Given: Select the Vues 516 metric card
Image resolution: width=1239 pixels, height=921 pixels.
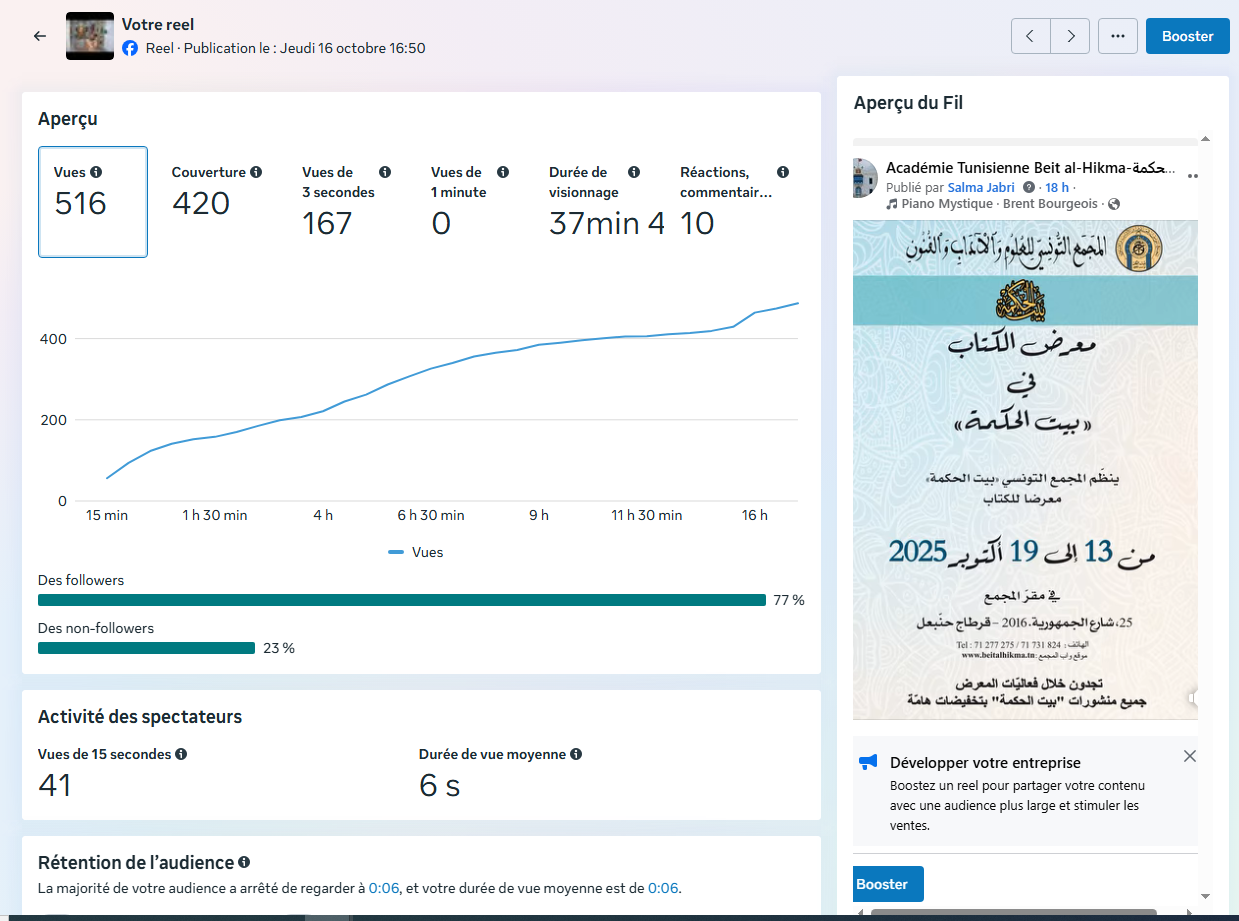Looking at the screenshot, I should pyautogui.click(x=93, y=202).
